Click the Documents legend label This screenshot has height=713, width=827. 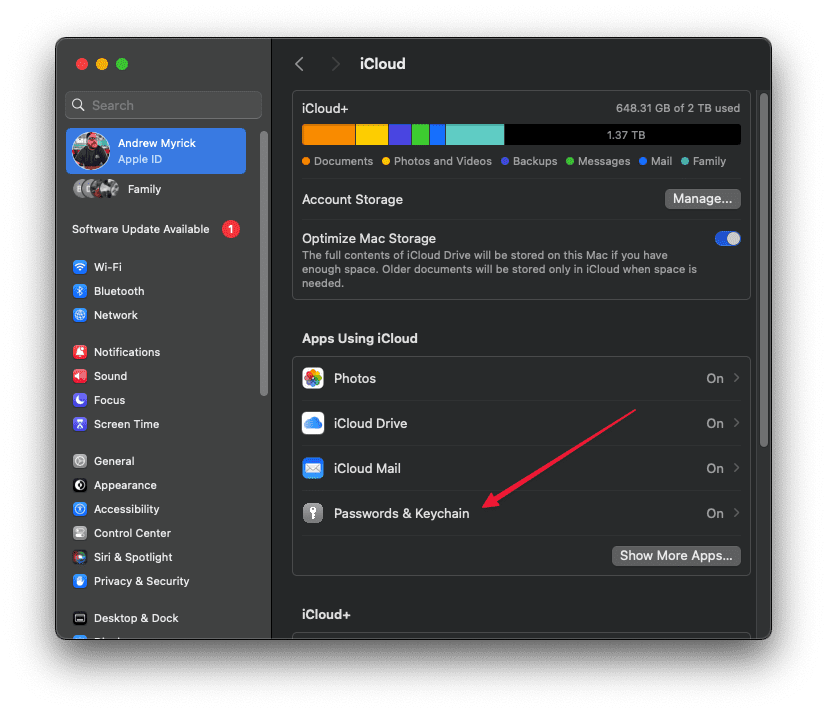coord(343,161)
